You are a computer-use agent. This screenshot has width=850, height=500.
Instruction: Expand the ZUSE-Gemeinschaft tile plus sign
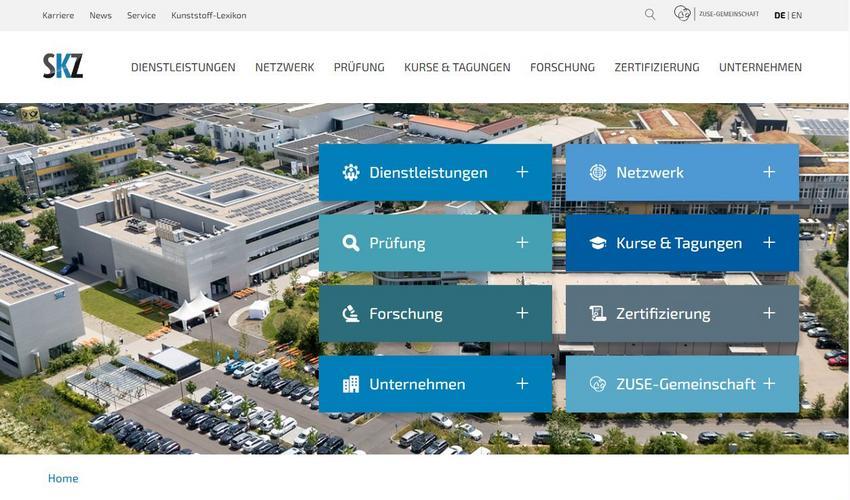pyautogui.click(x=769, y=383)
